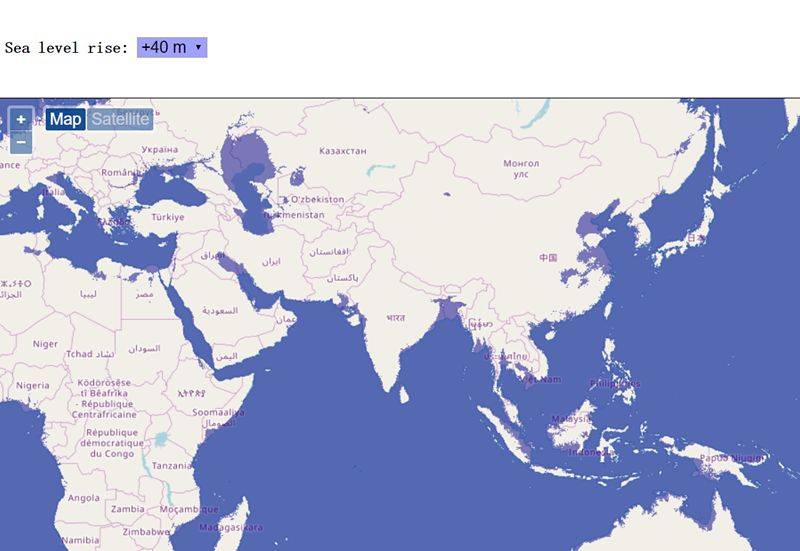Click the Україна country label

pyautogui.click(x=159, y=149)
